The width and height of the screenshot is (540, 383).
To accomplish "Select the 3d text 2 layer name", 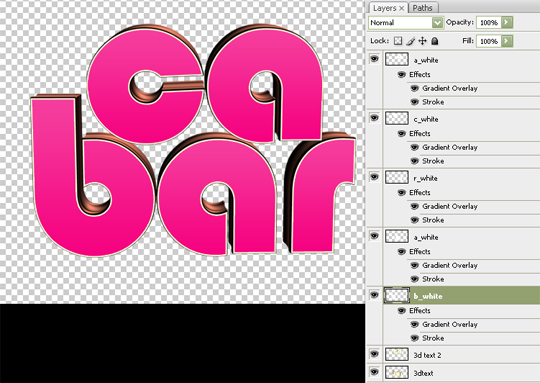I will [x=427, y=355].
